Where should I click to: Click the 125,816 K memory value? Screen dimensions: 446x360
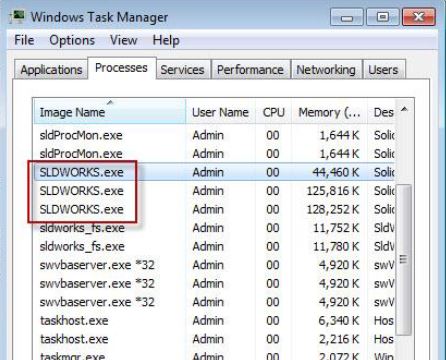click(x=333, y=191)
